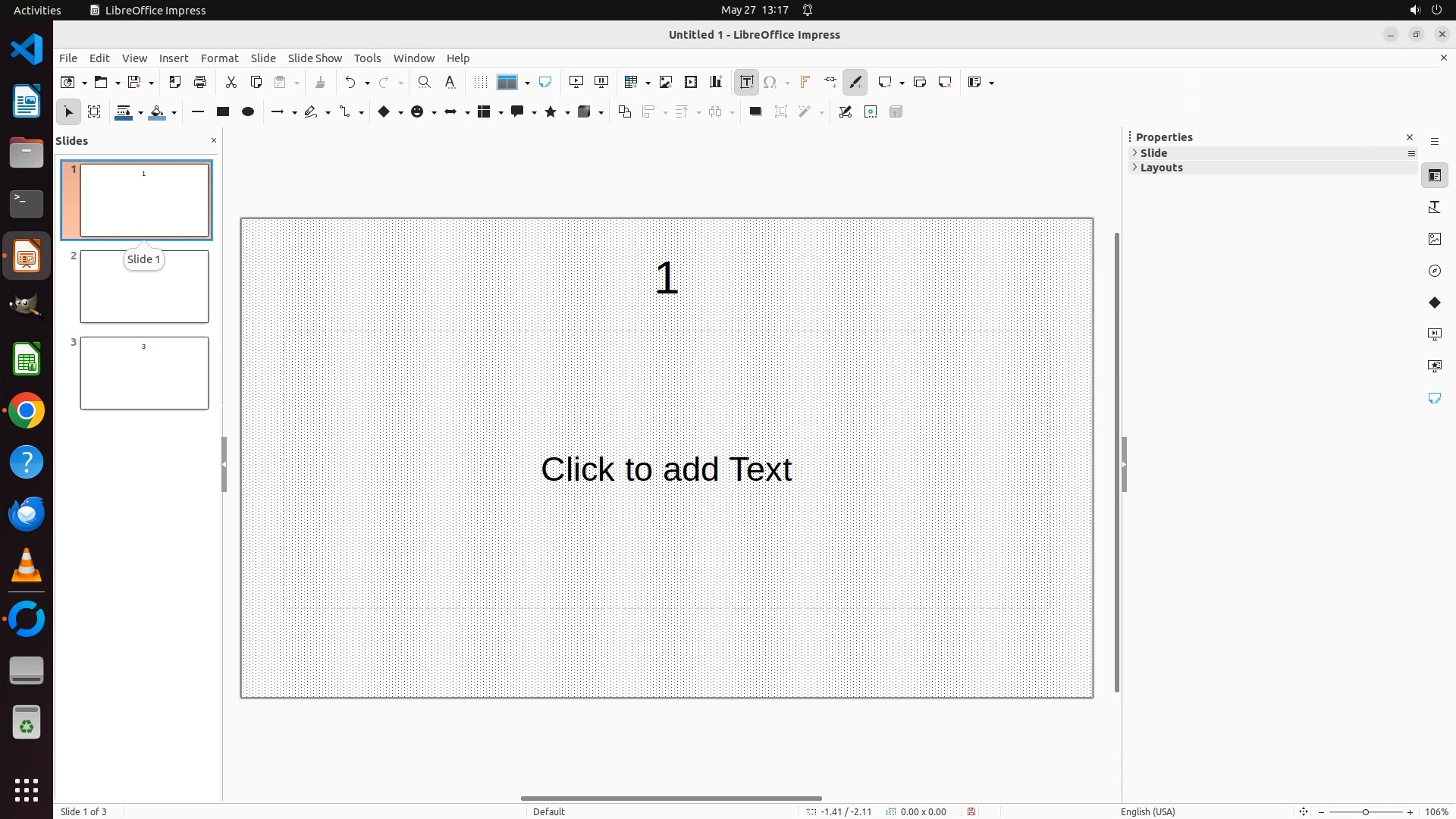Click the Cut scissors icon

click(231, 82)
